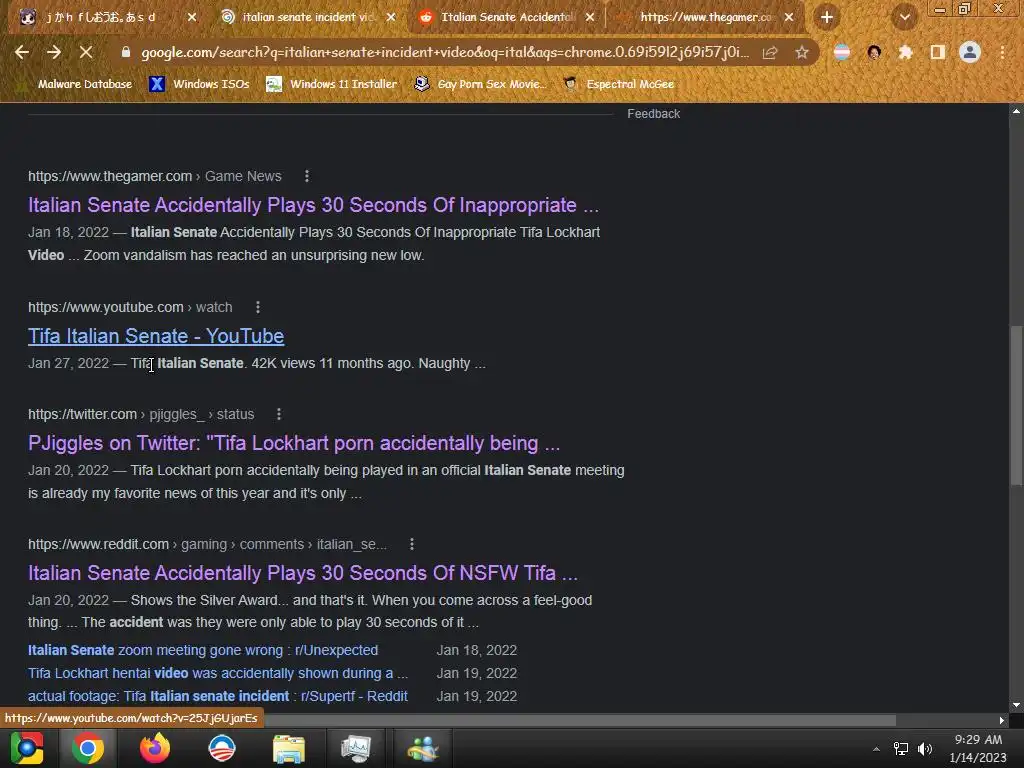The width and height of the screenshot is (1024, 768).
Task: Click the horizontal scrollbar right arrow
Action: click(x=1002, y=720)
